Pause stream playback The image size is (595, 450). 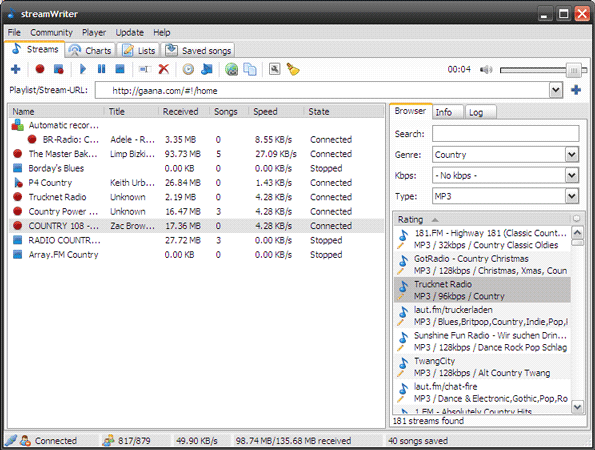[101, 69]
